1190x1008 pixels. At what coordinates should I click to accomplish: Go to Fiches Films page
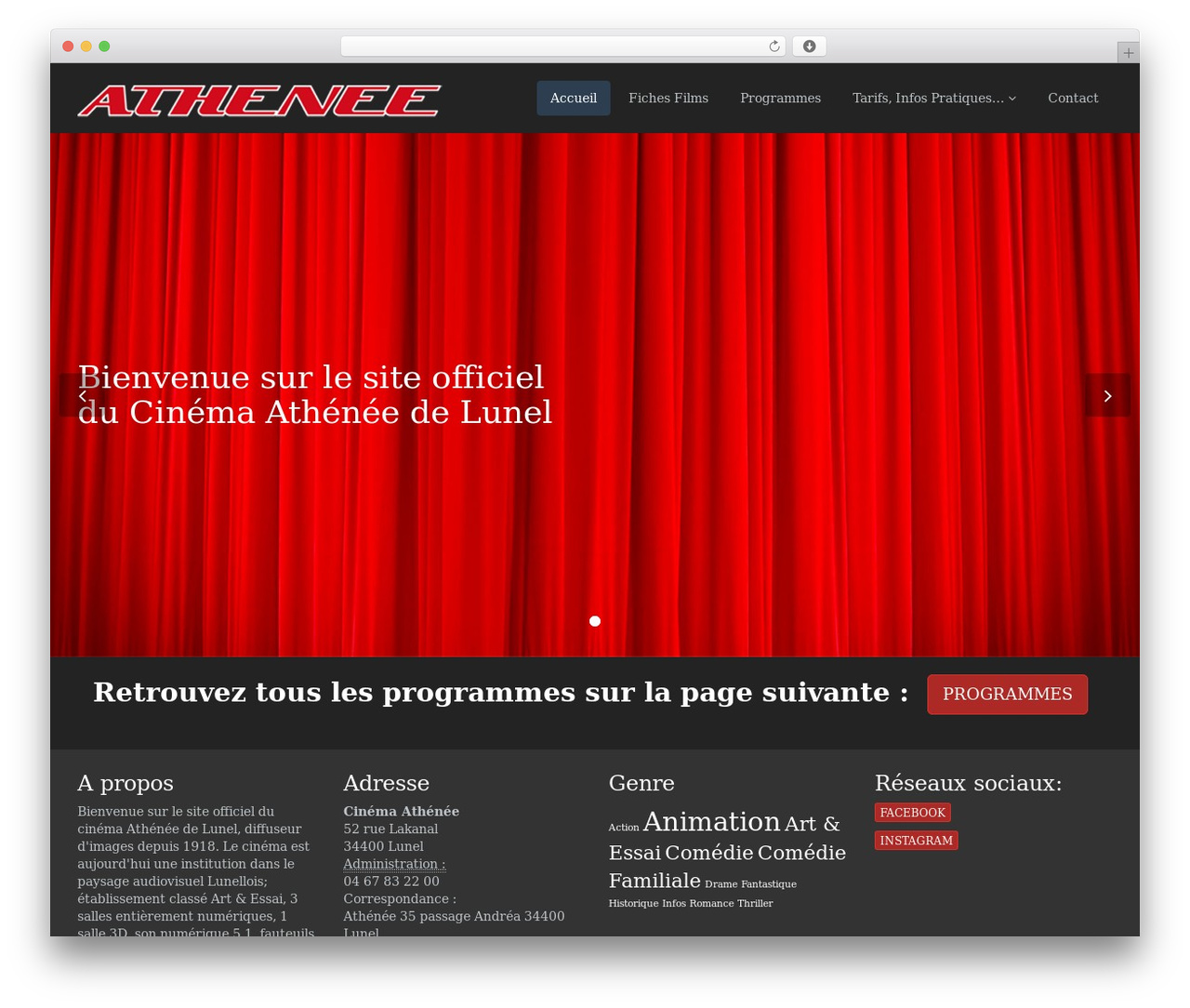668,99
